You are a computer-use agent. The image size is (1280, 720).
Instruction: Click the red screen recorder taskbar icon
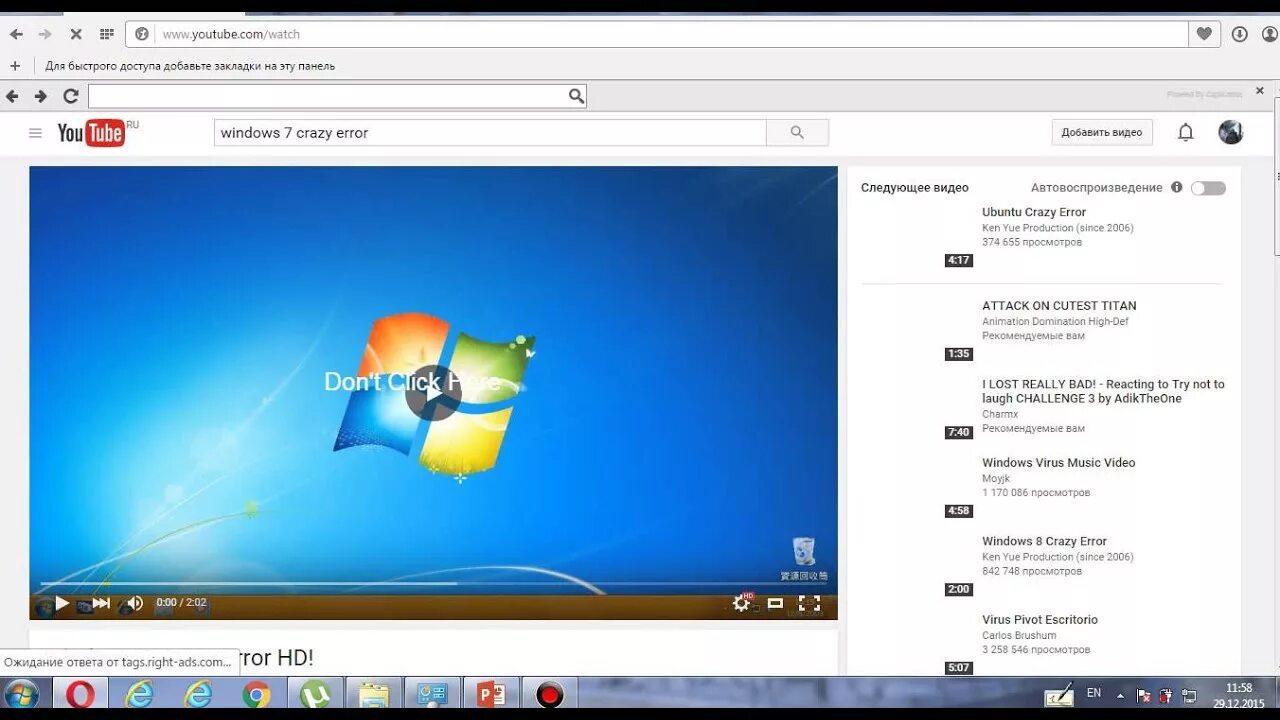click(x=549, y=694)
